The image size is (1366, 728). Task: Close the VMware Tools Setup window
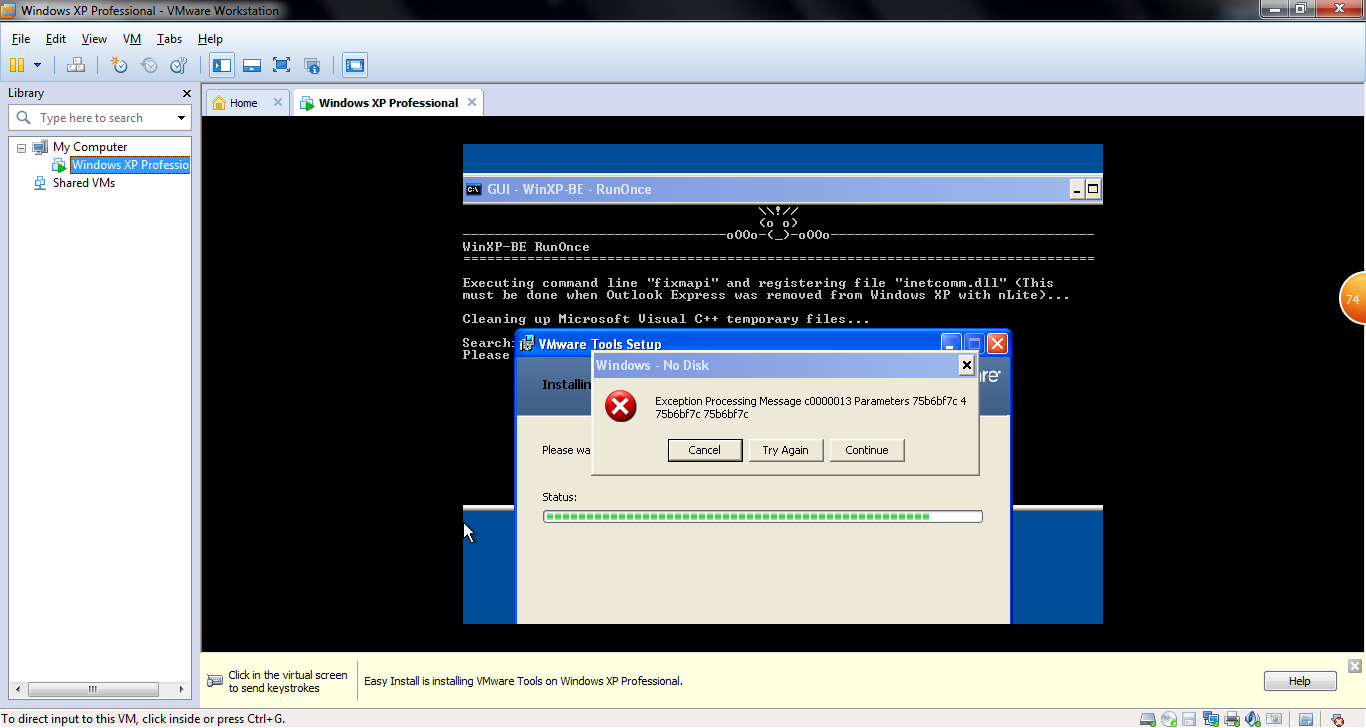(997, 344)
